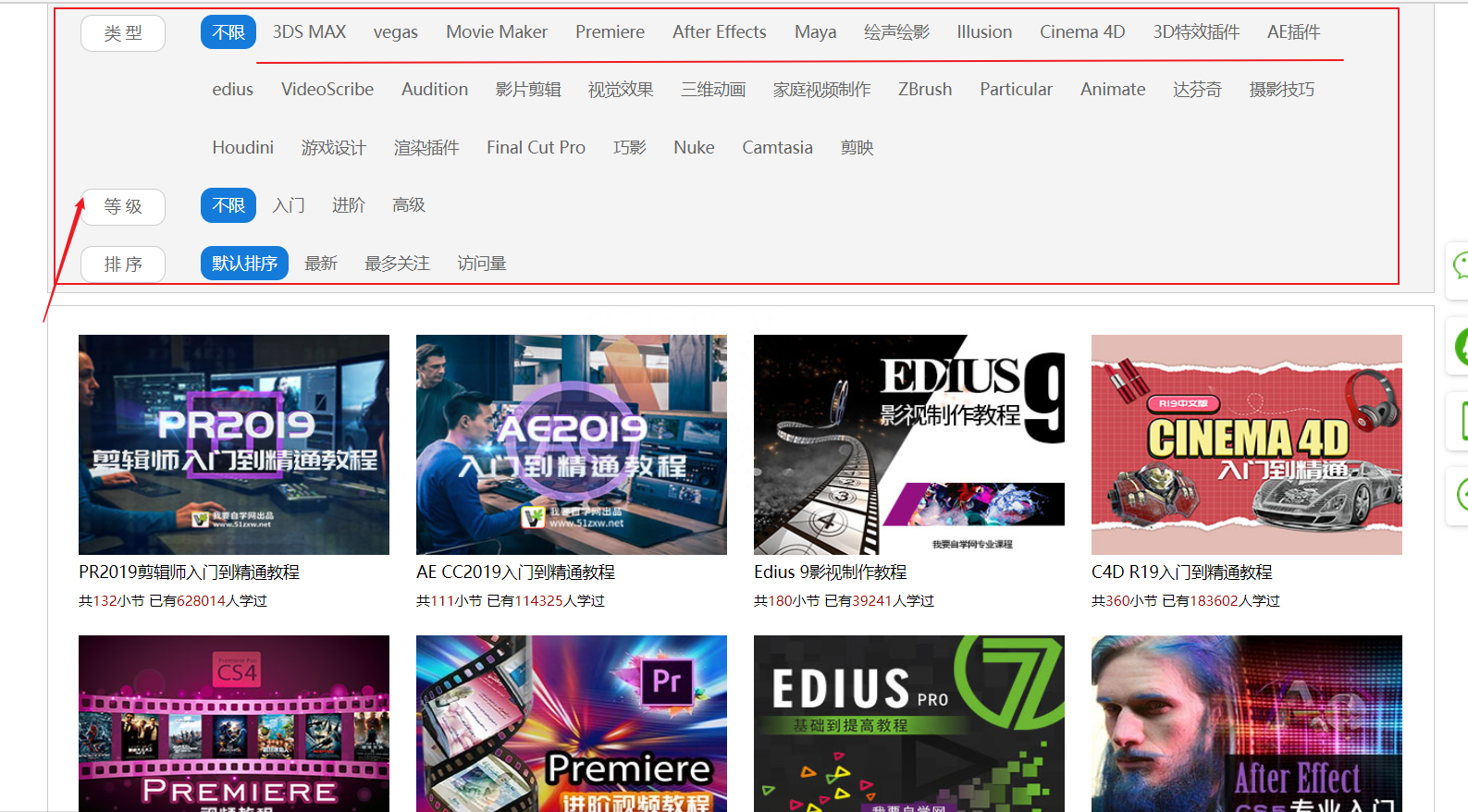1468x812 pixels.
Task: Select the Premiere type filter
Action: 610,32
